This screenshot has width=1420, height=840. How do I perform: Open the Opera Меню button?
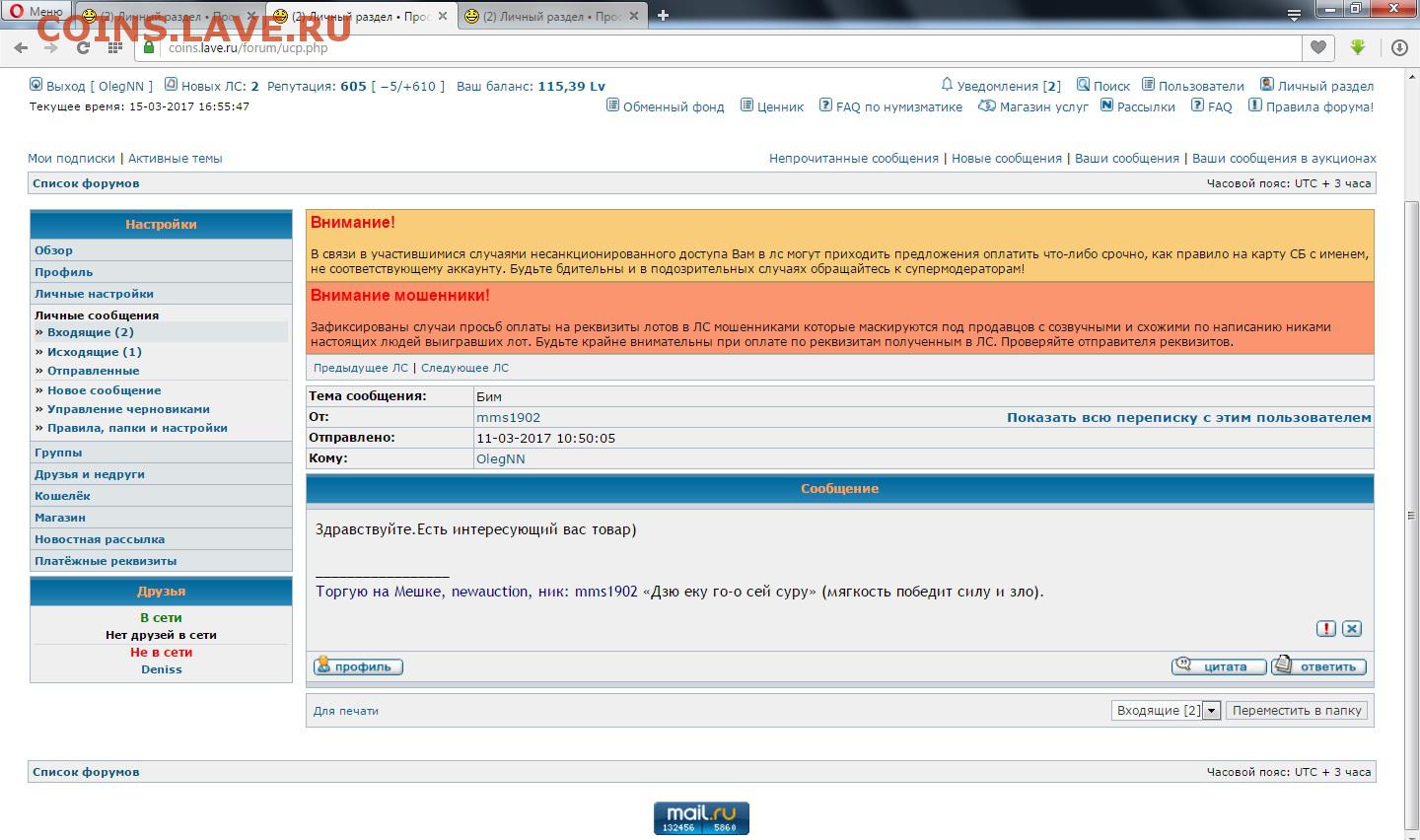tap(35, 12)
